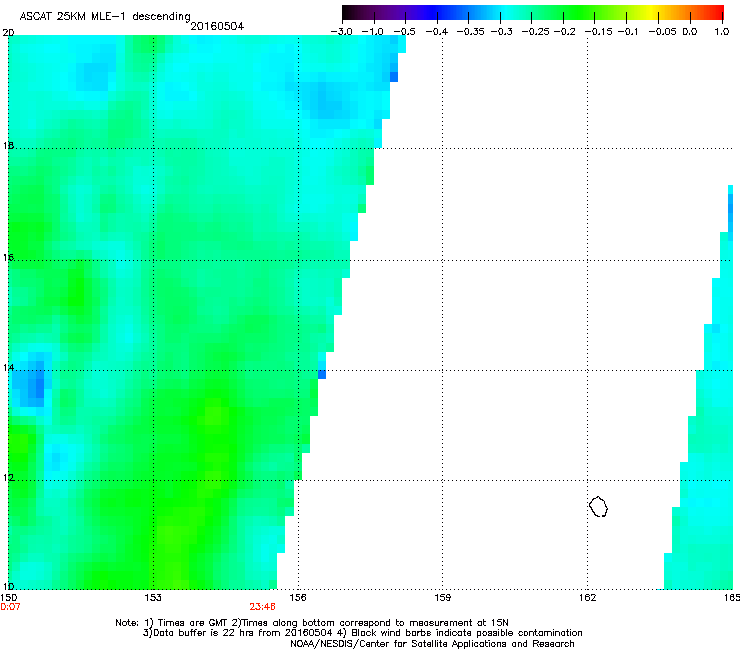Click the red time stamp 23:46

(262, 607)
